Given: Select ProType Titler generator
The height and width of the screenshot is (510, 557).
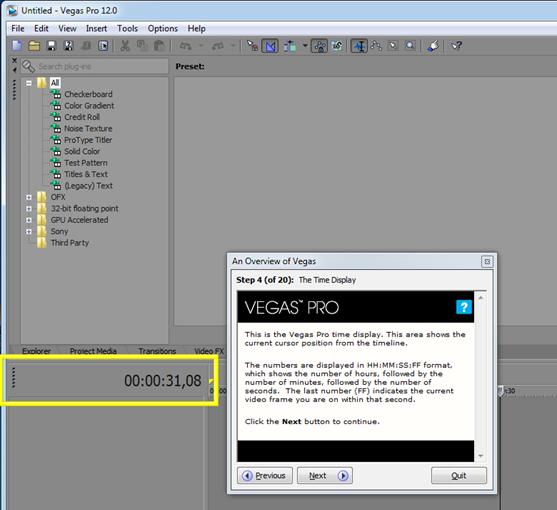Looking at the screenshot, I should click(x=88, y=140).
